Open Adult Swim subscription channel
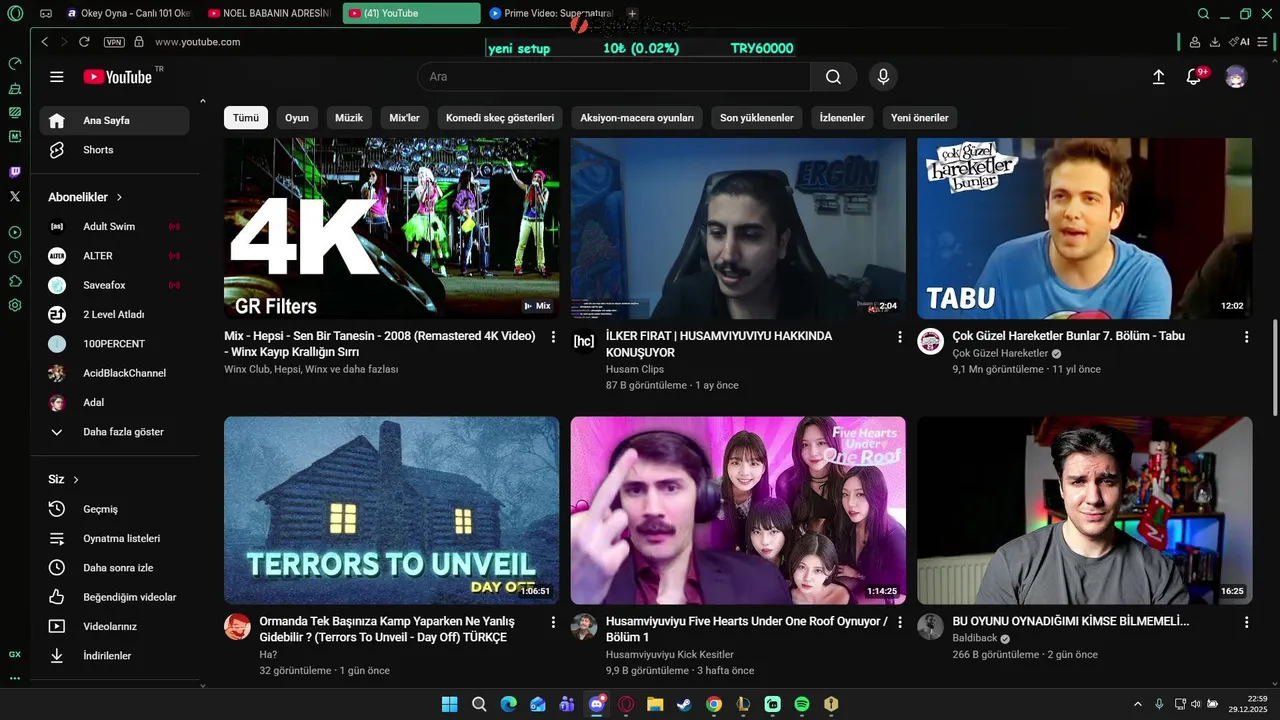 pos(115,227)
